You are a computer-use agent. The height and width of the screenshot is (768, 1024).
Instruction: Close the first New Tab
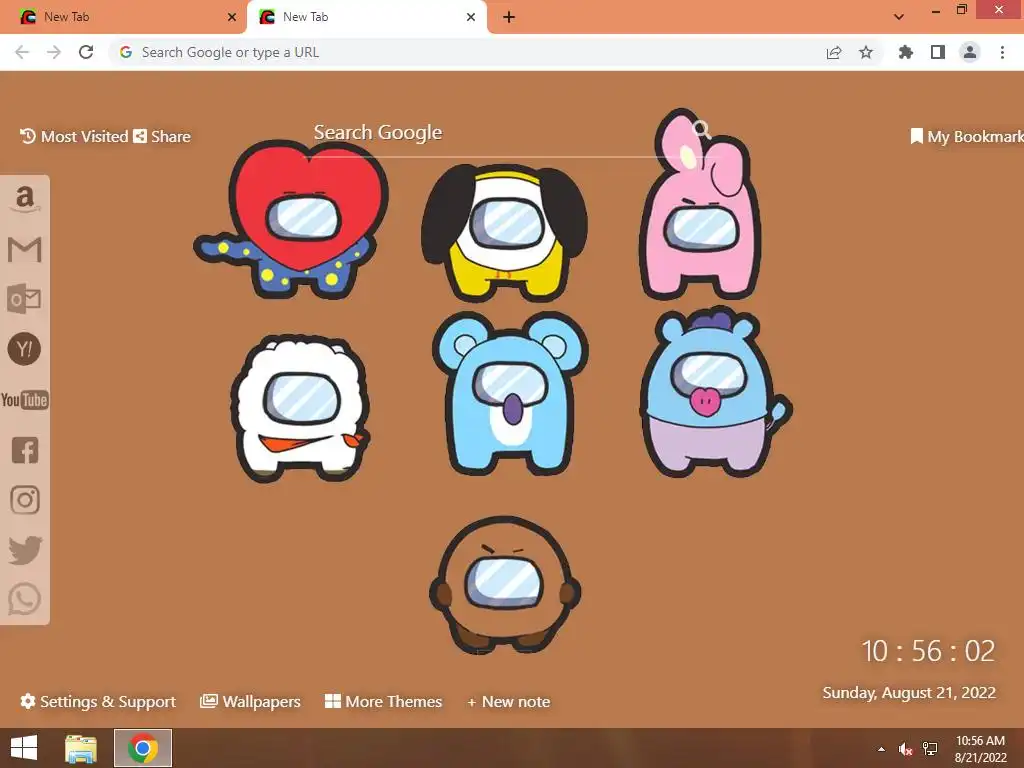pos(232,17)
